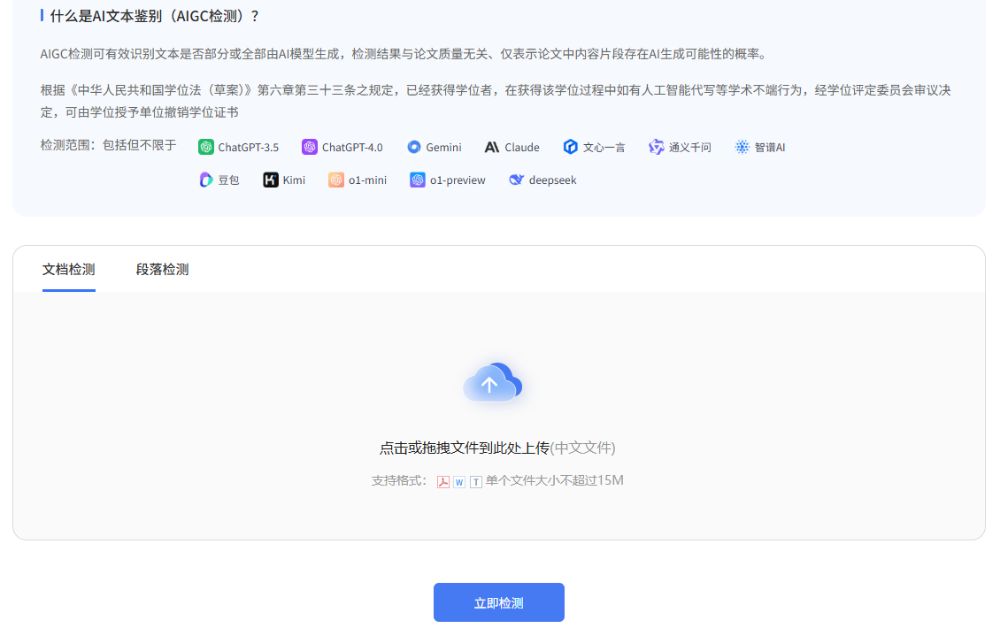Click the 智谱AI logo icon
Viewport: 1000px width, 628px height.
click(742, 147)
